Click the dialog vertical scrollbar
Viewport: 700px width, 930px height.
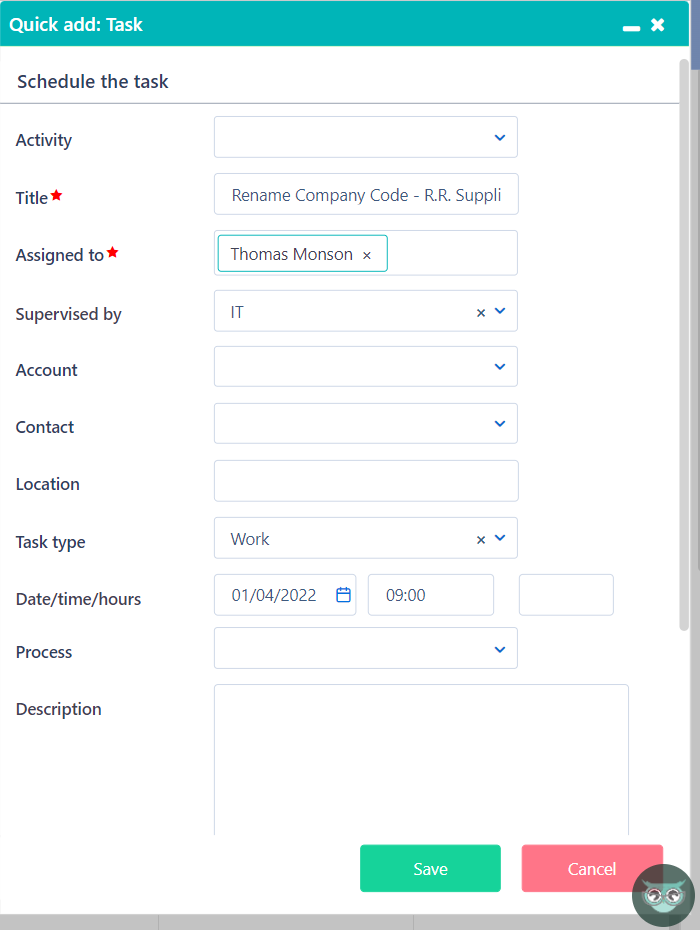(x=684, y=344)
